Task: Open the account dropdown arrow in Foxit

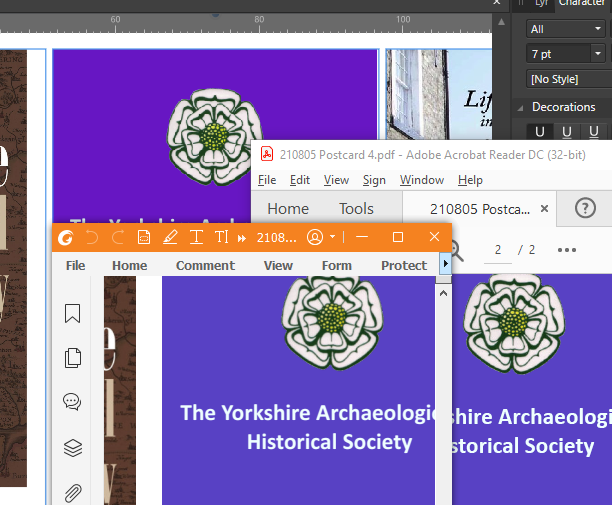Action: [333, 237]
